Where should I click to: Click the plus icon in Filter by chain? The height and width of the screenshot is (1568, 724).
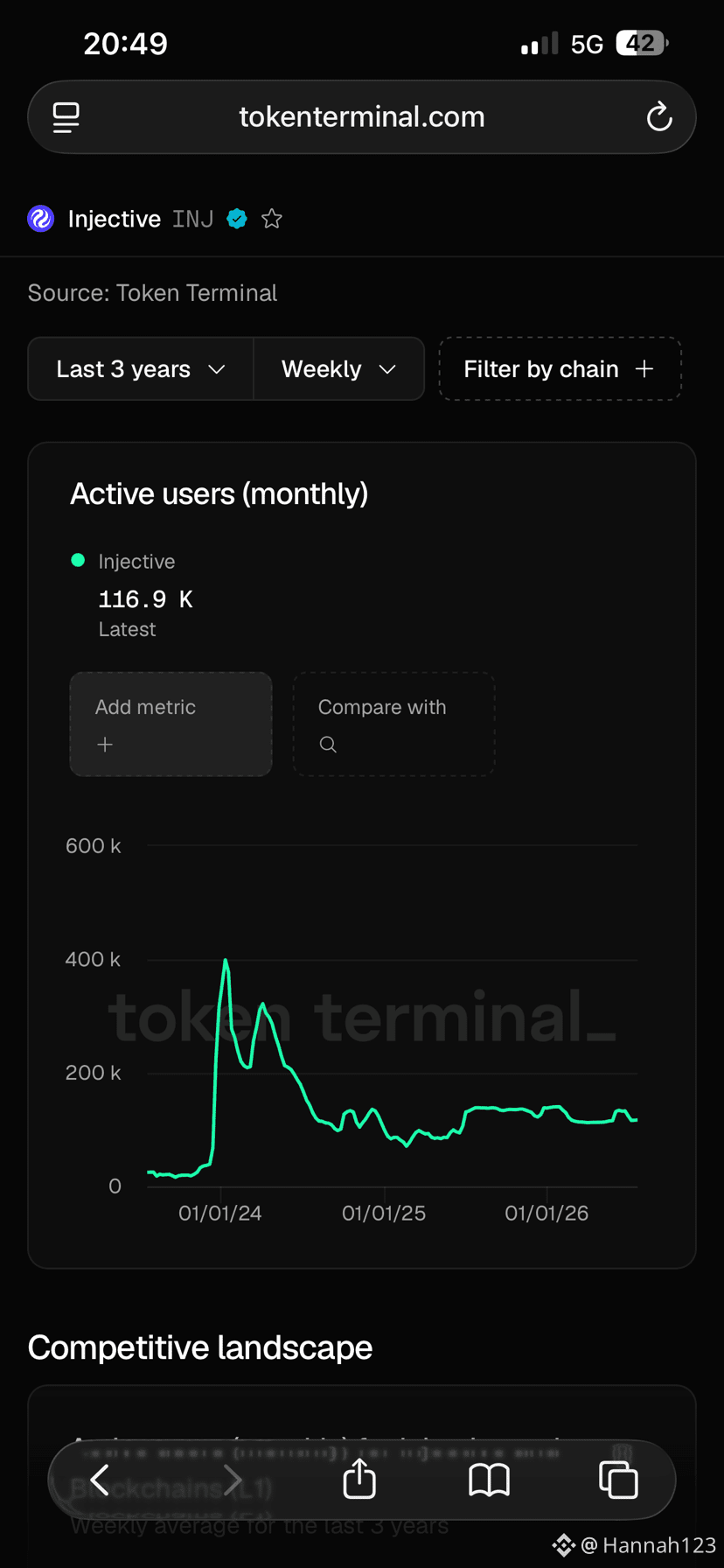644,369
